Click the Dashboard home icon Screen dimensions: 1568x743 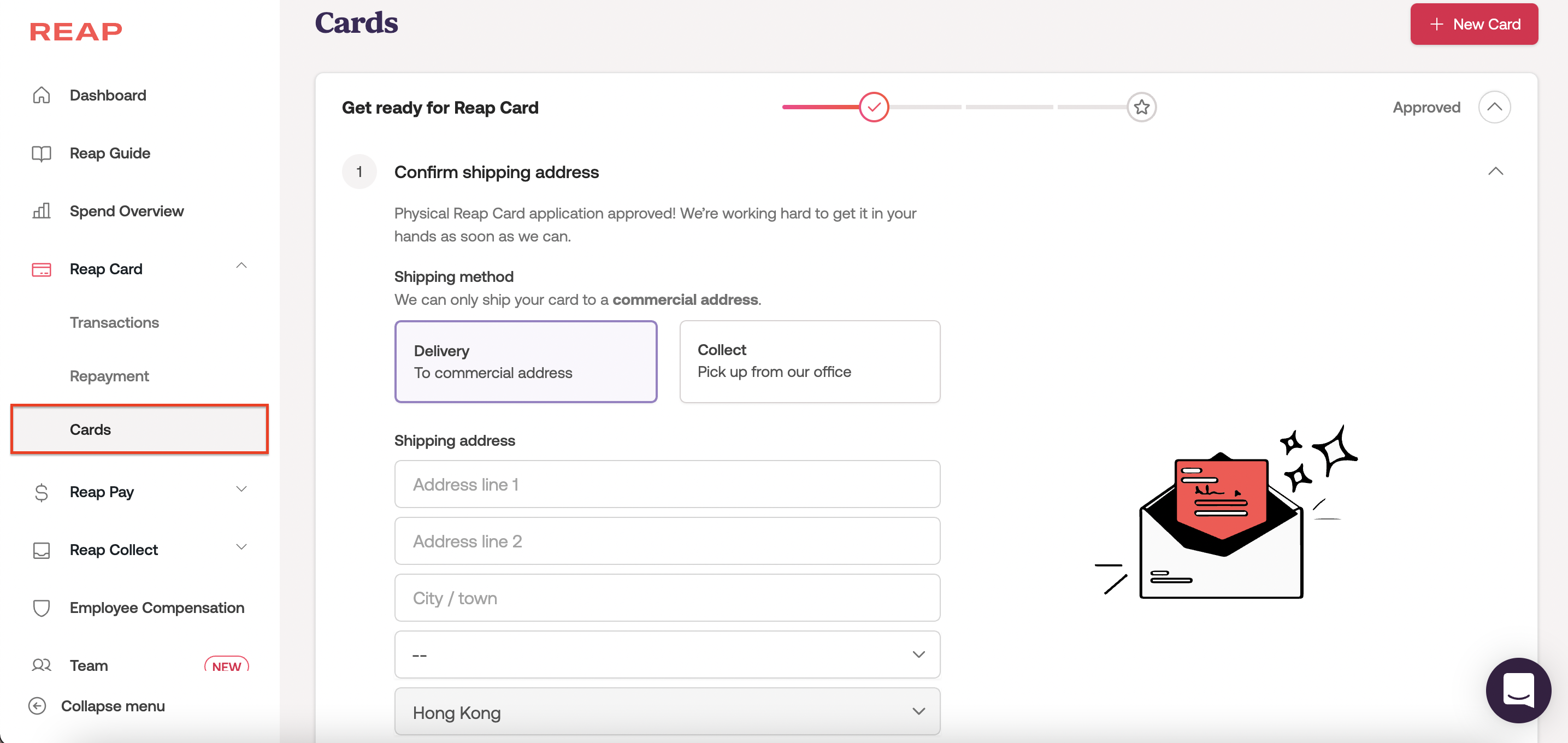[42, 95]
